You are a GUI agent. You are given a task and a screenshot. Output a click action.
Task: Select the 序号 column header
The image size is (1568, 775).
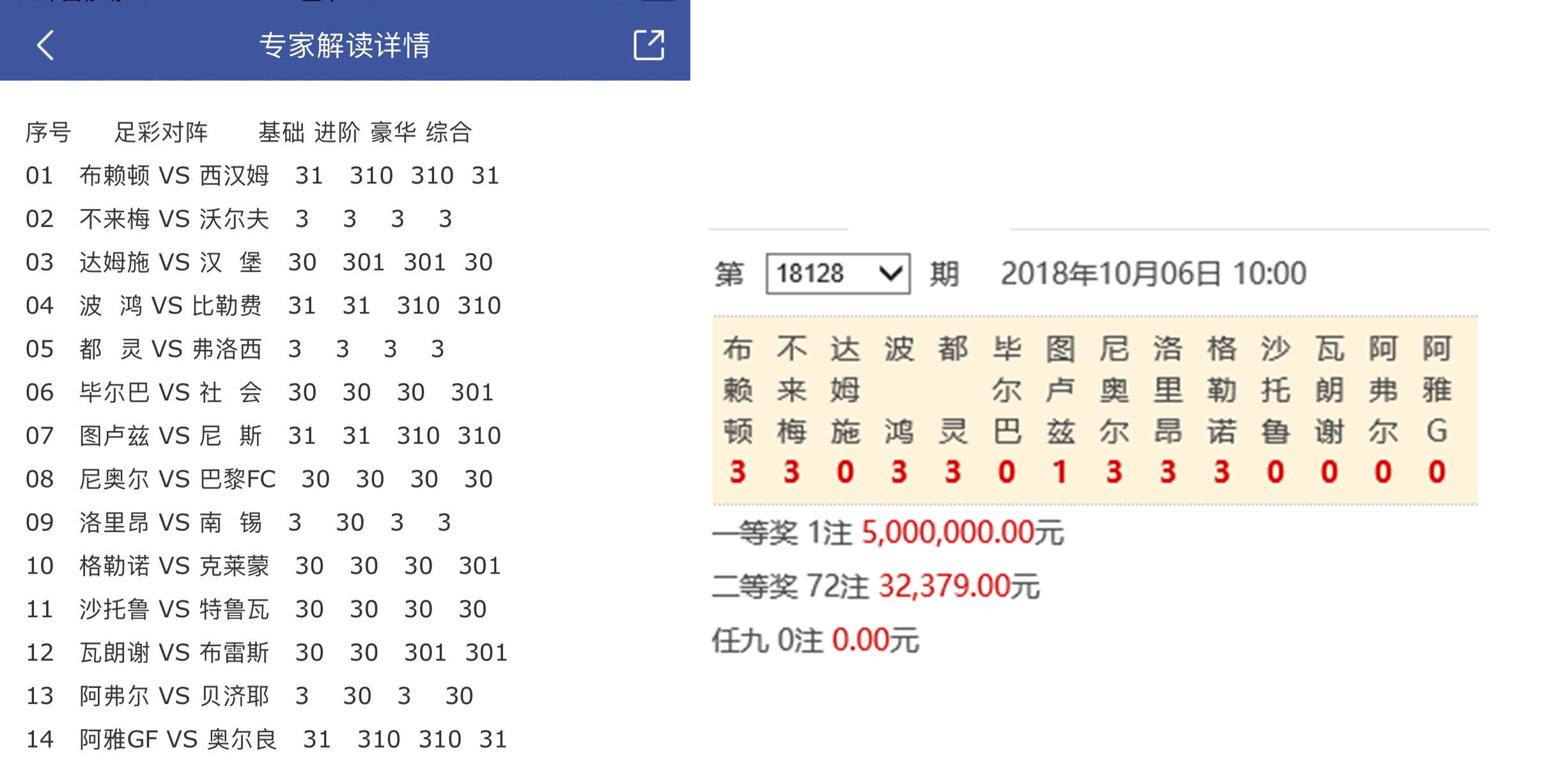point(49,132)
